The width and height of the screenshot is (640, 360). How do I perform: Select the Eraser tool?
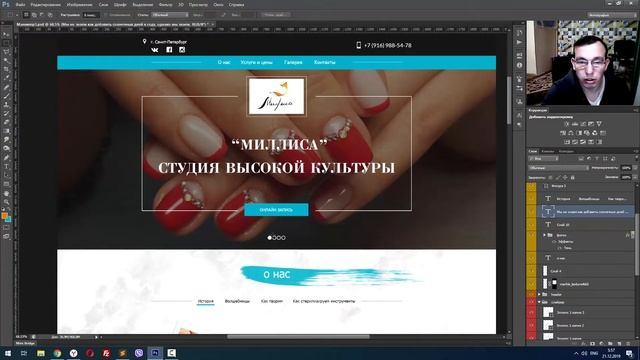(x=6, y=122)
